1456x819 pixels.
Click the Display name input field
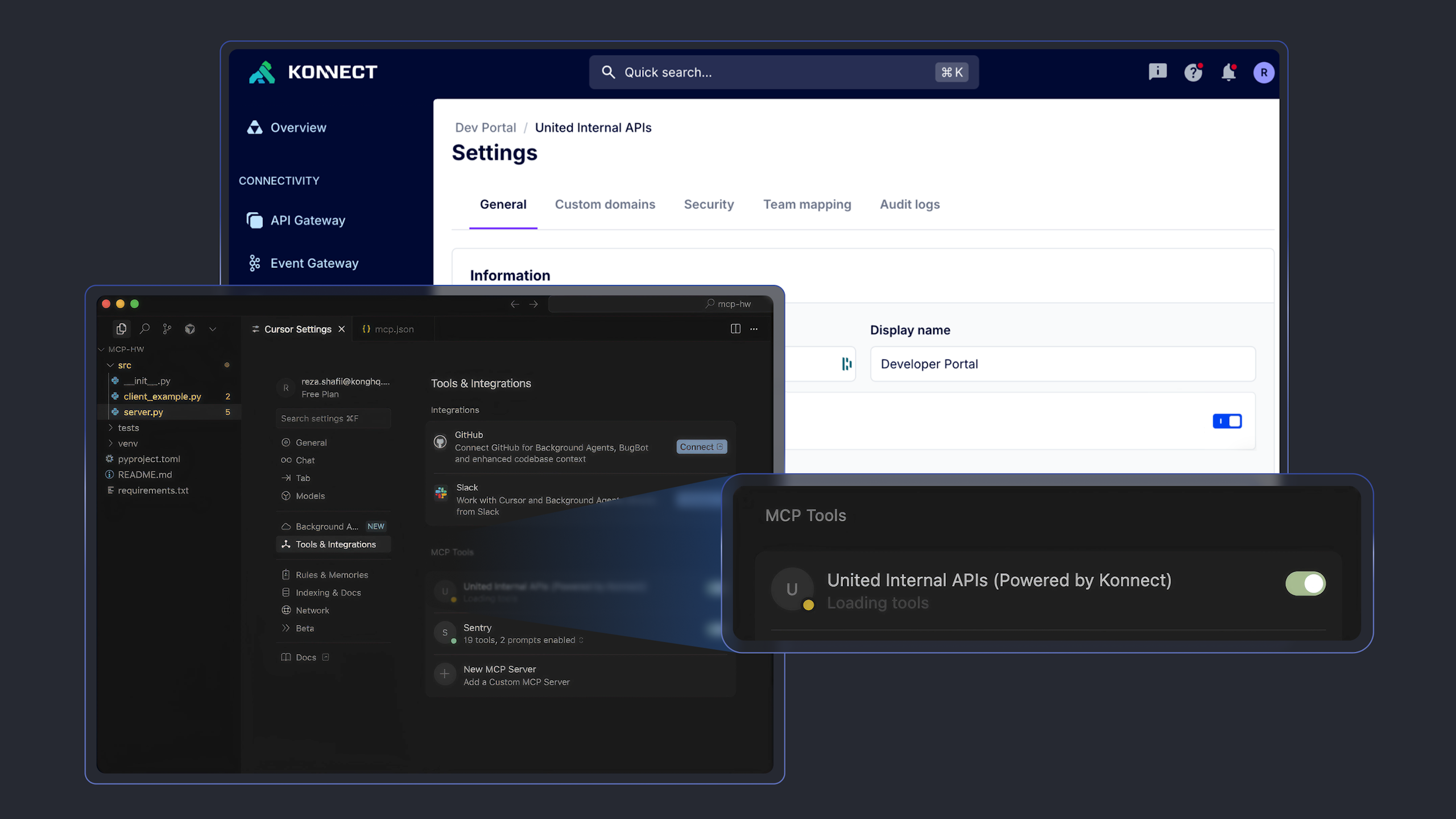[x=1062, y=364]
